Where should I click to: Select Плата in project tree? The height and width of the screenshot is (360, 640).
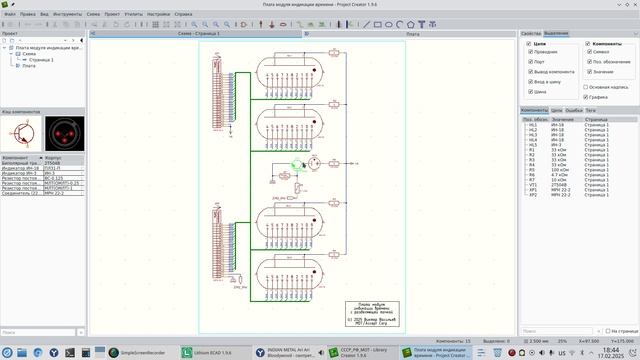coord(29,66)
